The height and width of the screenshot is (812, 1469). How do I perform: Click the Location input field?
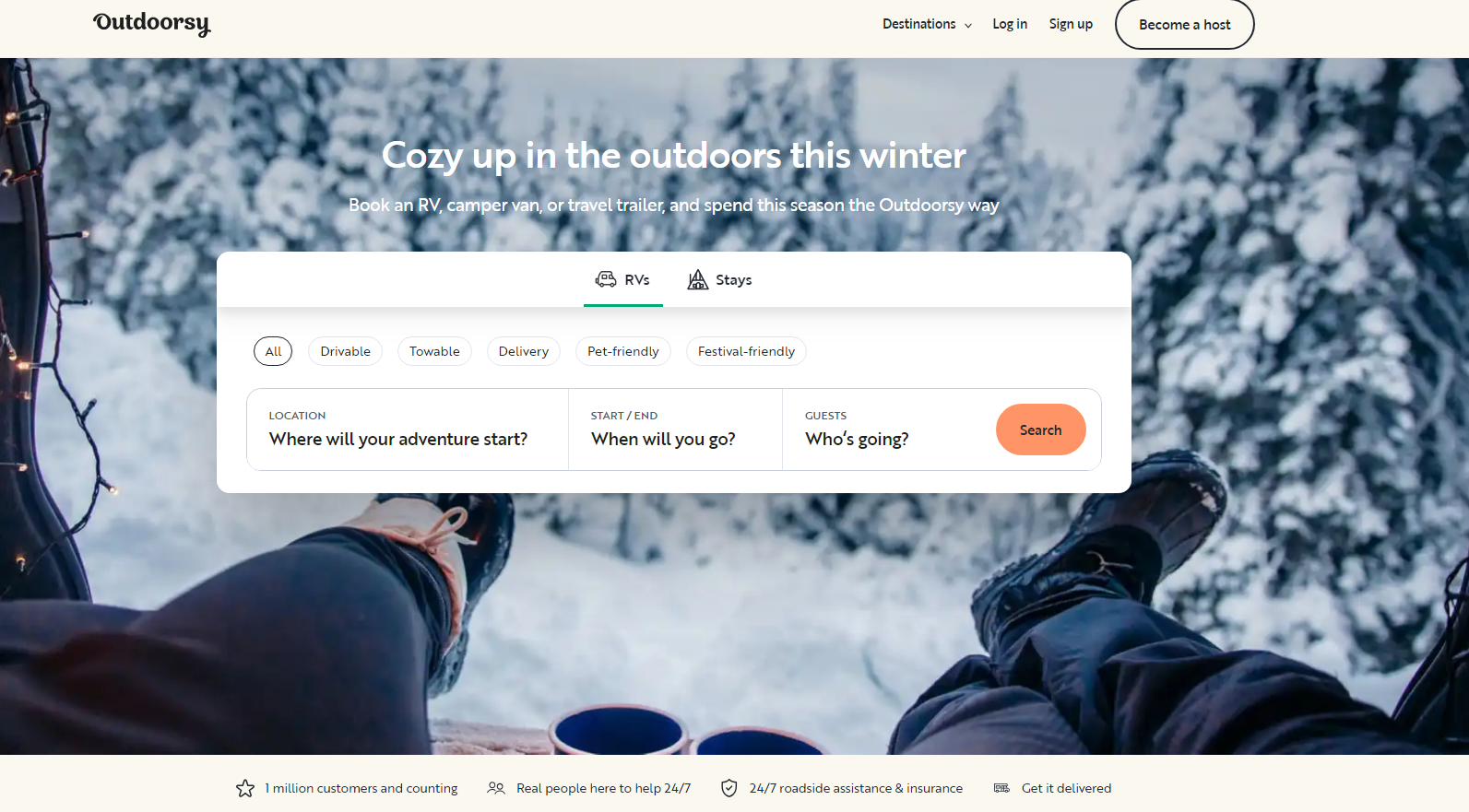click(408, 430)
